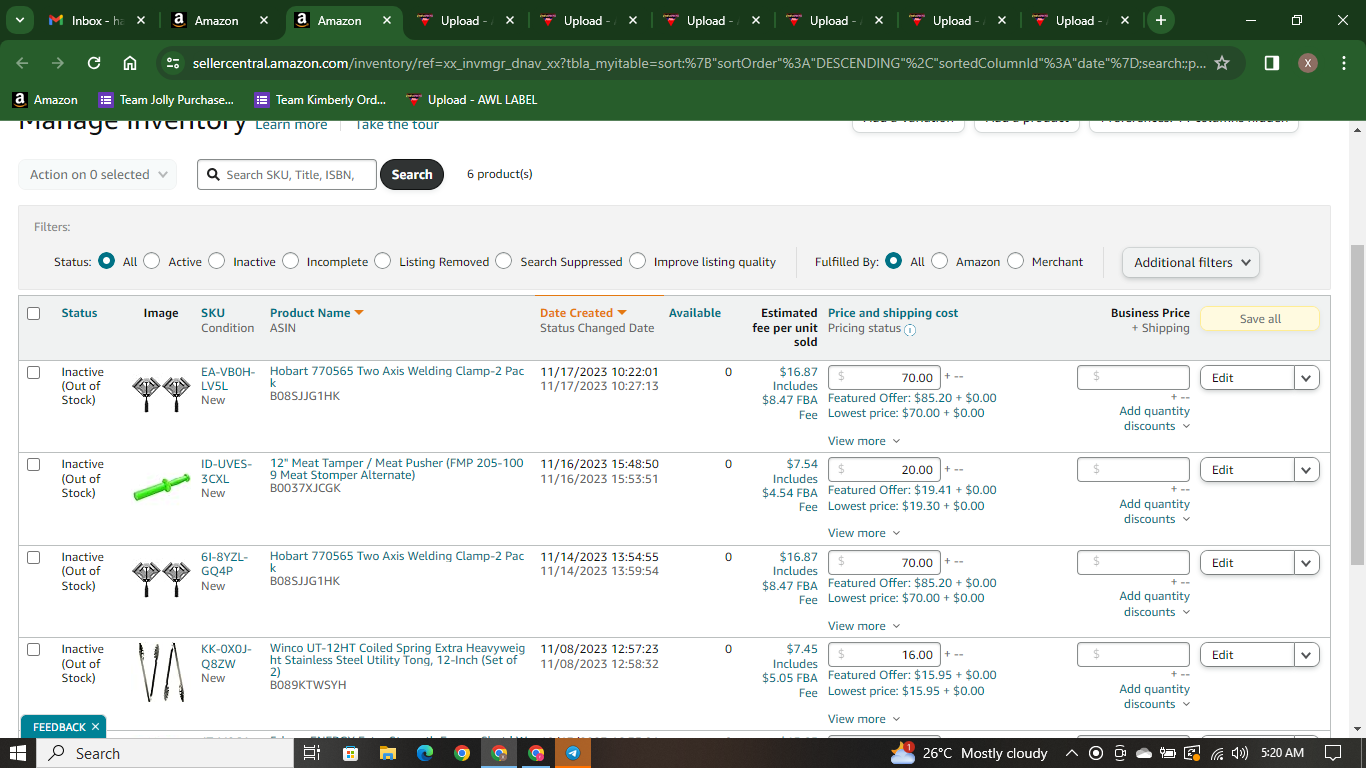Select Fulfilled By Merchant radio

[x=1016, y=261]
